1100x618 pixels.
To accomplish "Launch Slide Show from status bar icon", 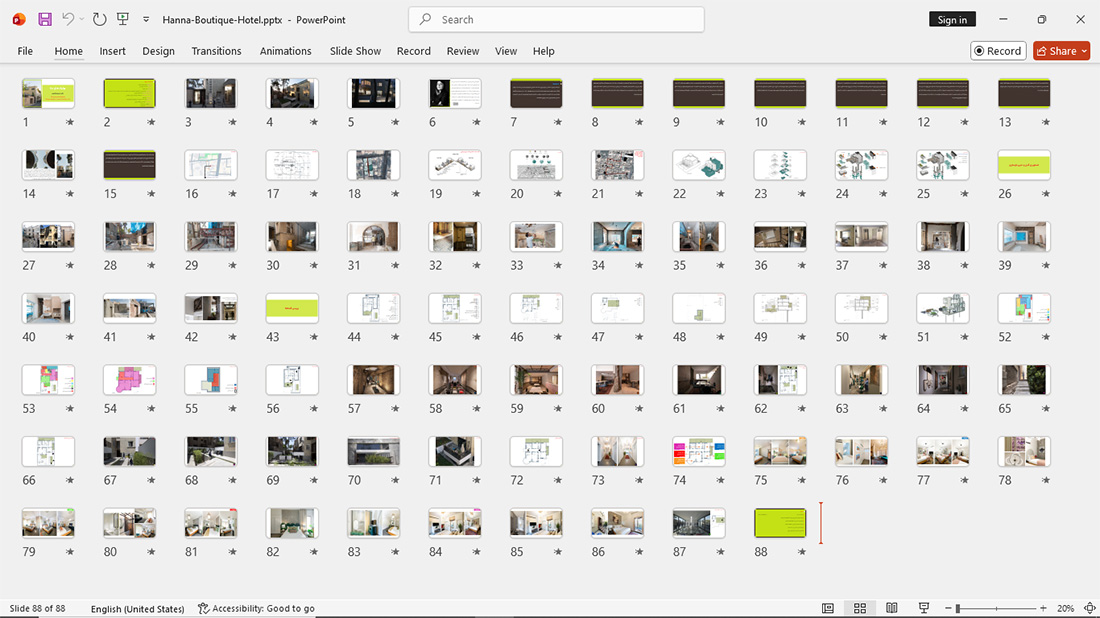I will coord(924,608).
